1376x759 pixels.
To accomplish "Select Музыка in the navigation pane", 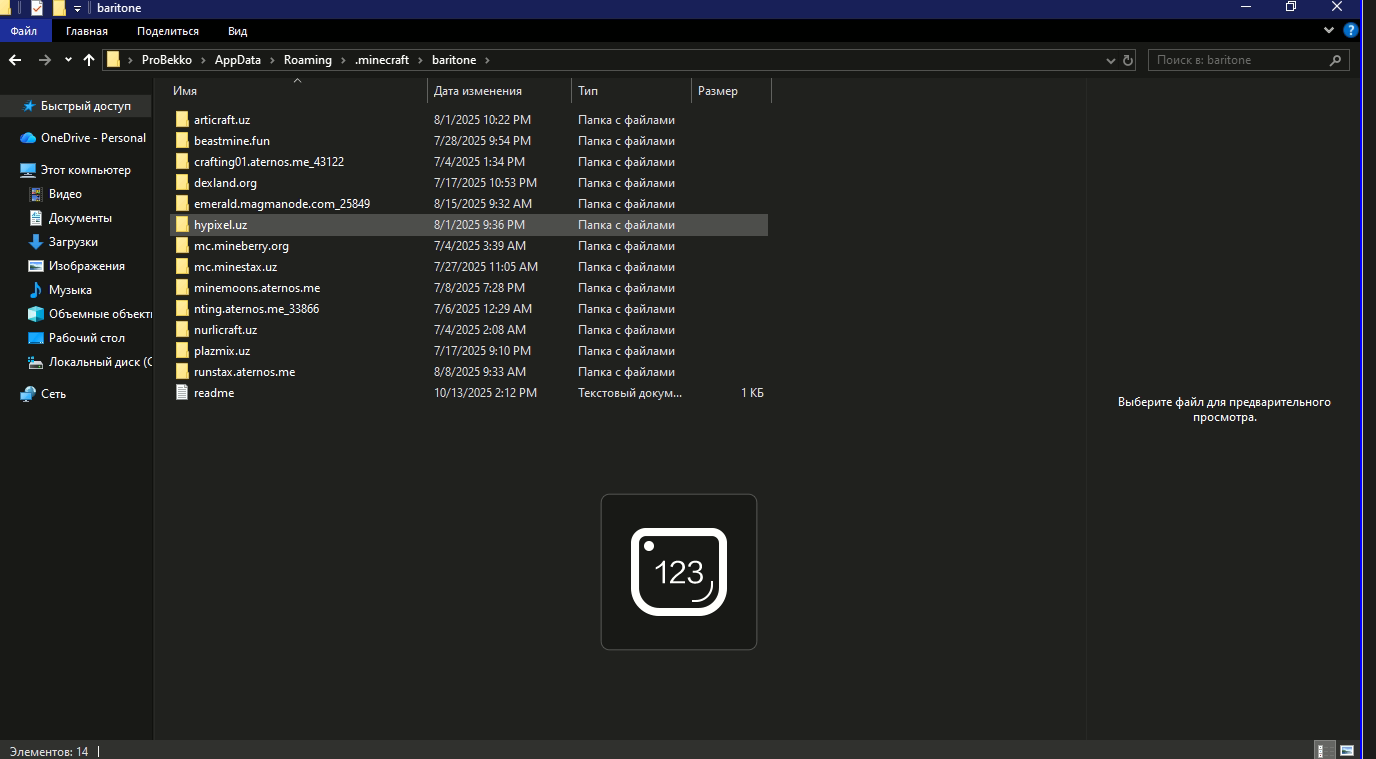I will (70, 290).
